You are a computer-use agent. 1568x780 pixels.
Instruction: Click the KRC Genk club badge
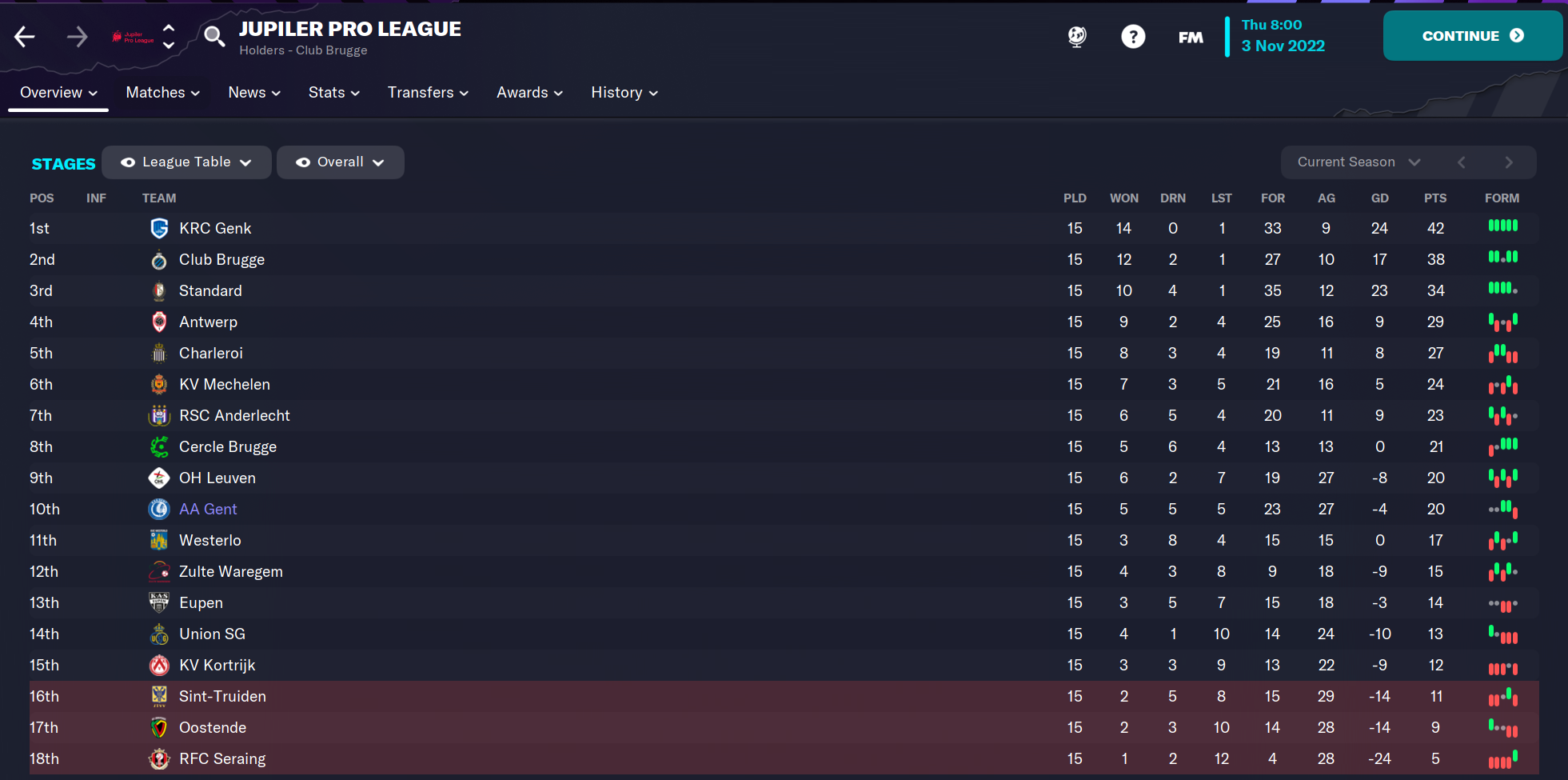159,228
